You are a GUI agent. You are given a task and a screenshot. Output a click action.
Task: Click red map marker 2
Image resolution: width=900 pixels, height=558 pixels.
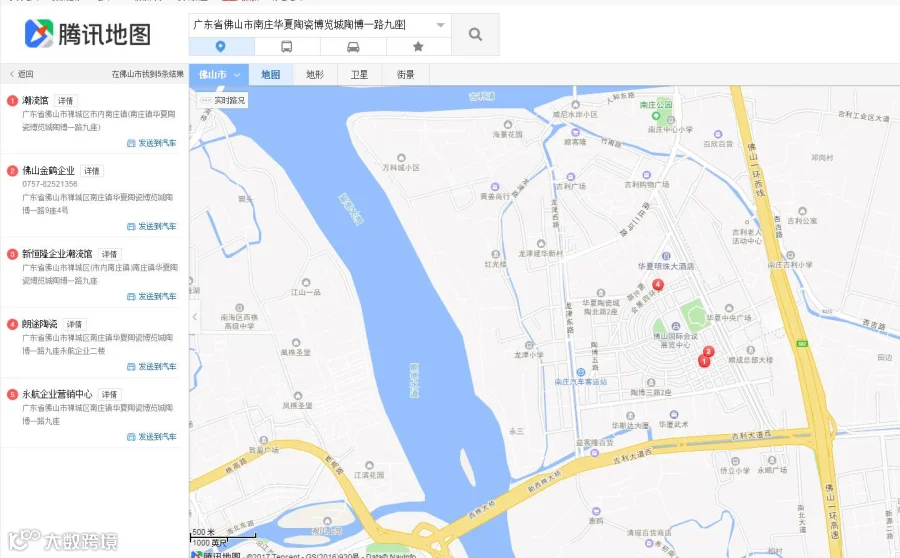[x=709, y=351]
